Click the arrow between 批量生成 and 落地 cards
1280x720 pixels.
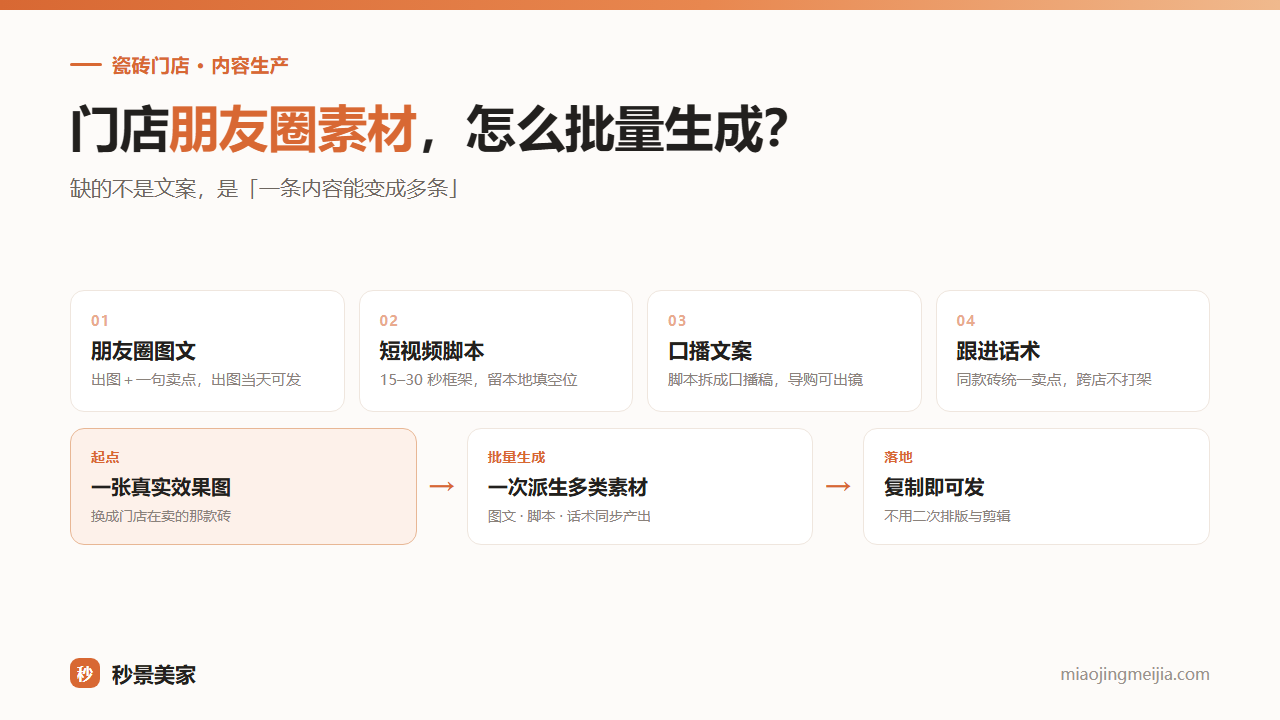tap(838, 486)
